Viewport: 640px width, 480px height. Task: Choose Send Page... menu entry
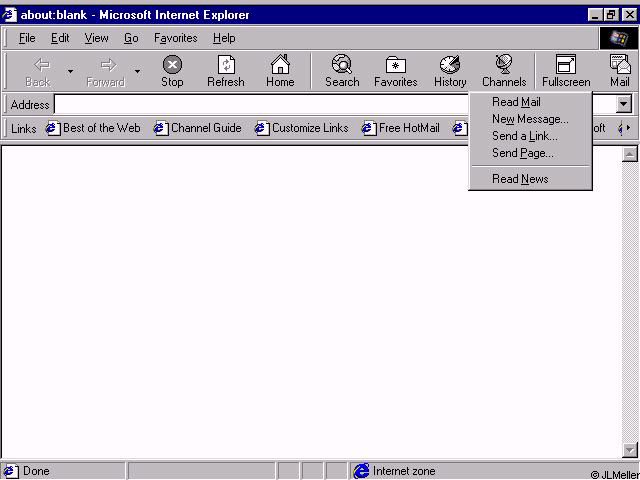pyautogui.click(x=530, y=153)
